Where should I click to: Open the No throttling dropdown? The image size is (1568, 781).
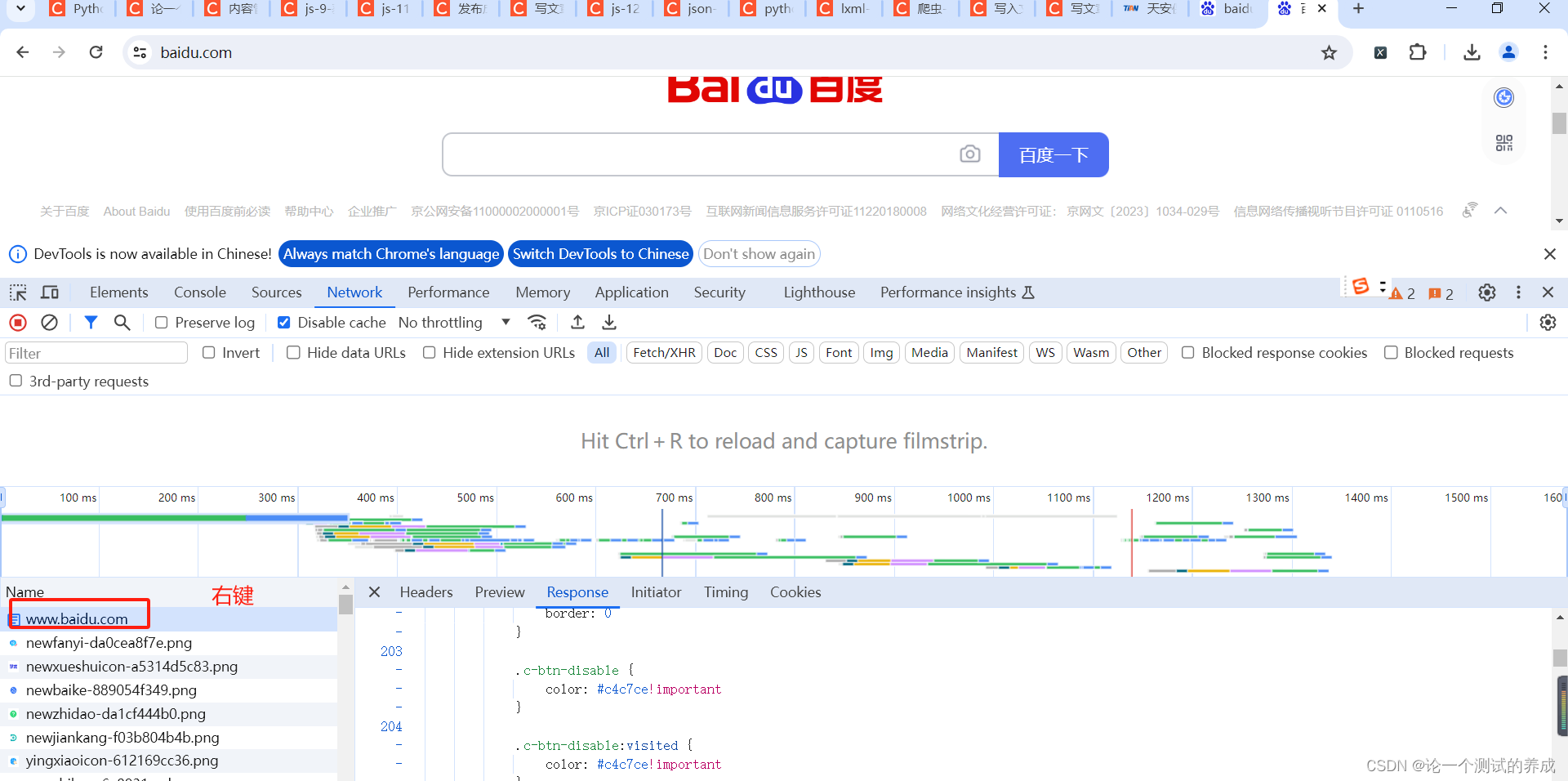click(454, 323)
